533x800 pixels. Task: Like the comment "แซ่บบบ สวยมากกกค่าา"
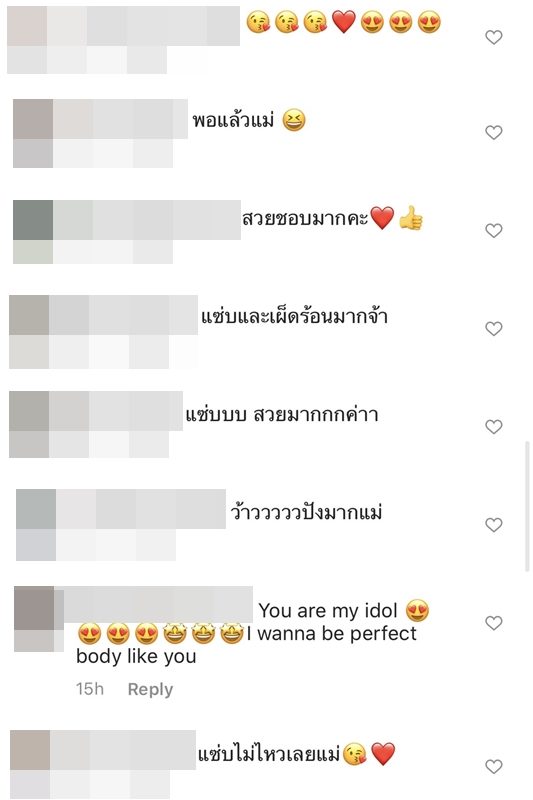point(493,427)
